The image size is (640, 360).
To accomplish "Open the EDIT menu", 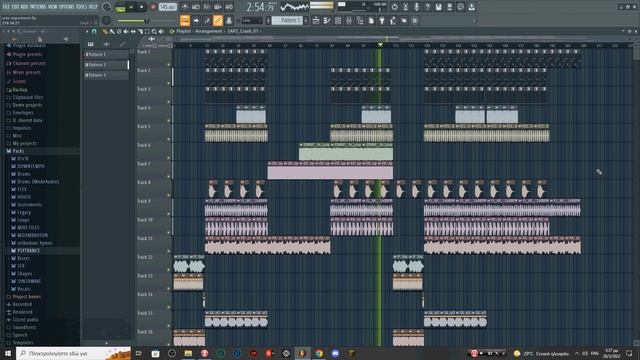I will tap(15, 7).
